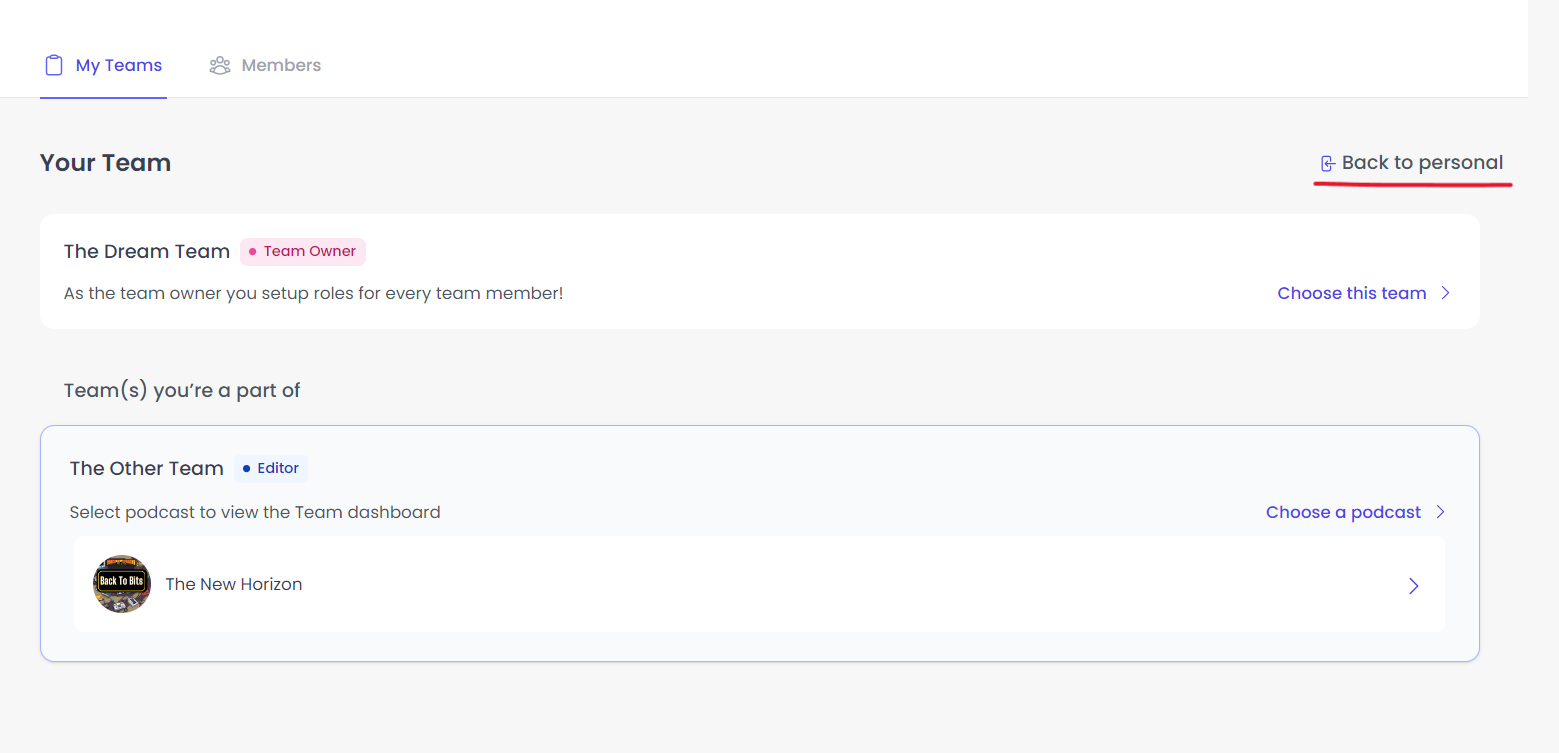
Task: Expand The New Horizon podcast entry
Action: point(758,584)
